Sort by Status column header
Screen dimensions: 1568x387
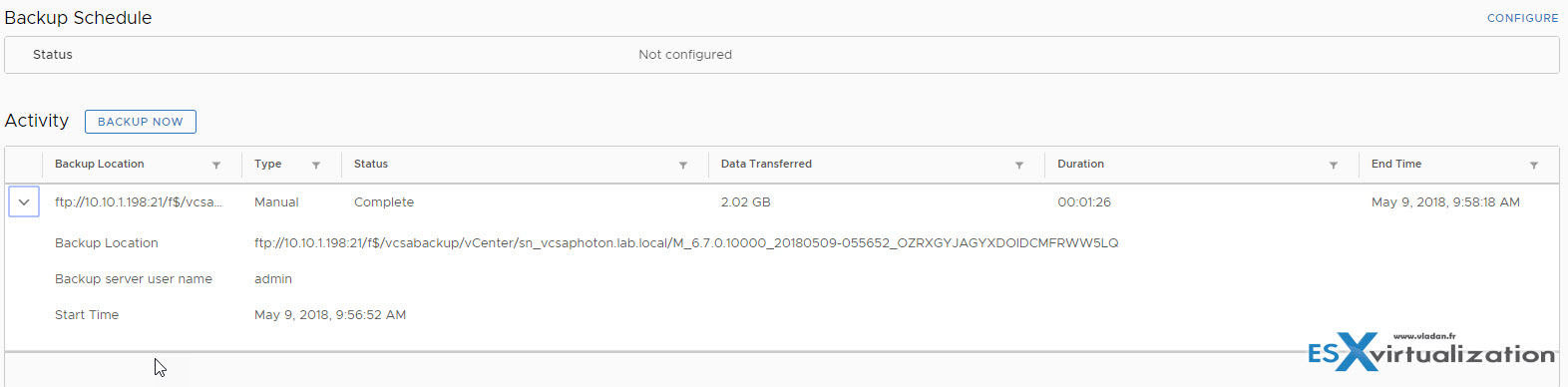pyautogui.click(x=371, y=164)
